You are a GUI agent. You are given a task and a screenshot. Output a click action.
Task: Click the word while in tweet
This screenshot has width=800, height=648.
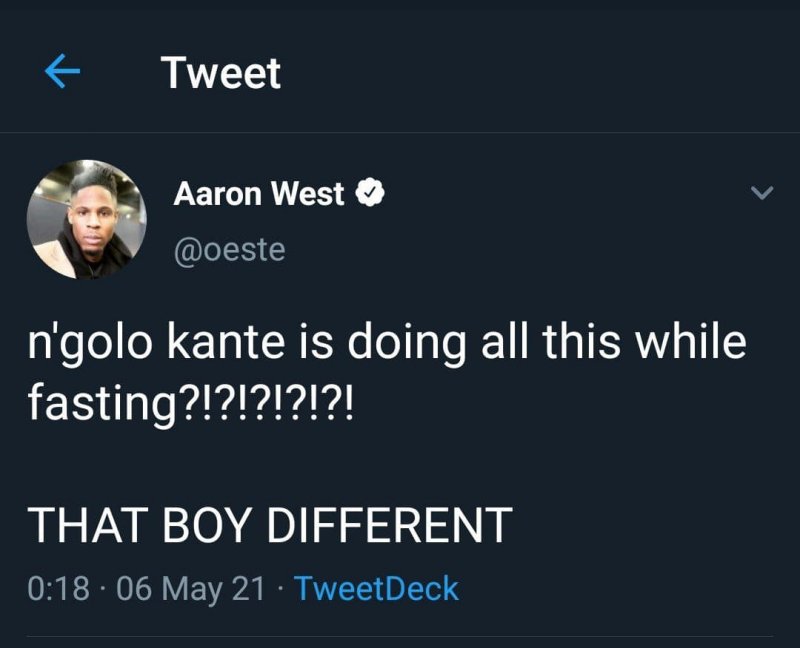pos(691,343)
